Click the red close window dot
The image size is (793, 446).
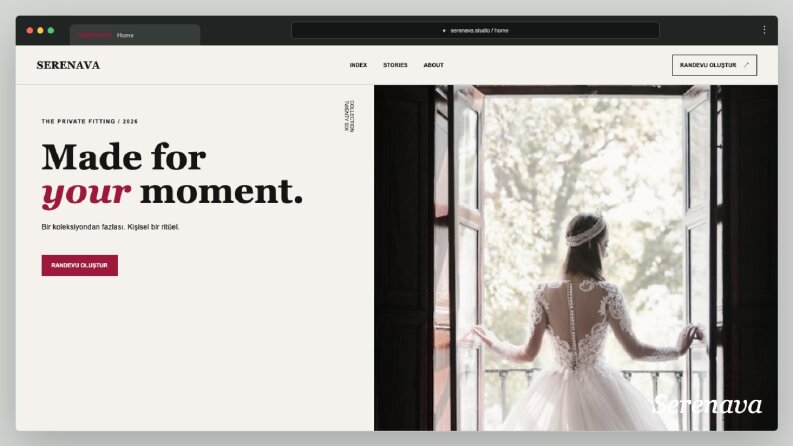coord(30,30)
